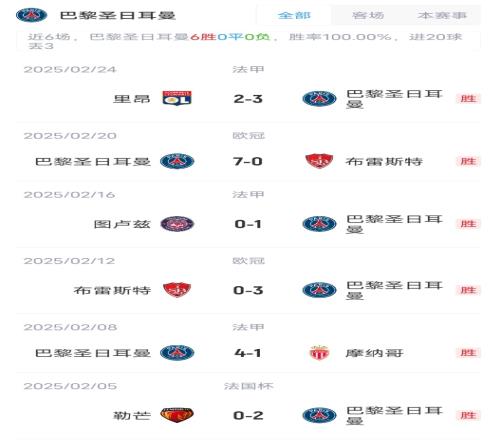Open the 2-3 score of Lyon match
Image resolution: width=500 pixels, height=440 pixels.
tap(248, 99)
